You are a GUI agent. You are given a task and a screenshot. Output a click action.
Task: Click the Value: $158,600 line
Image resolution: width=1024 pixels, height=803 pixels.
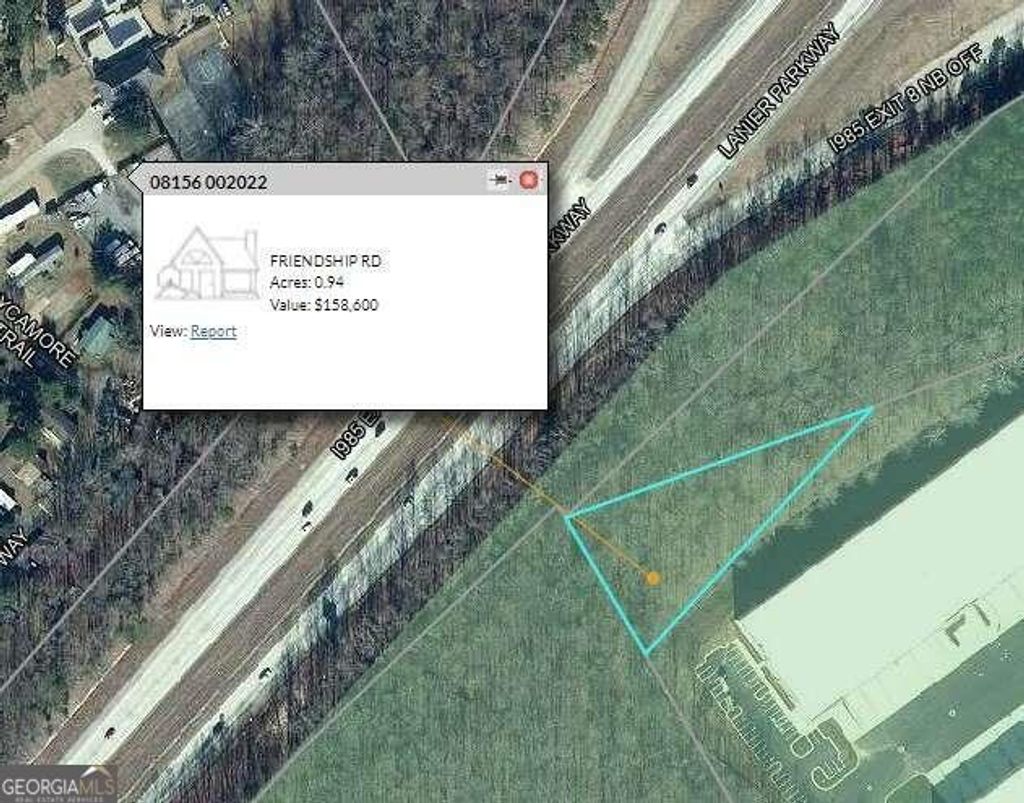[x=324, y=305]
